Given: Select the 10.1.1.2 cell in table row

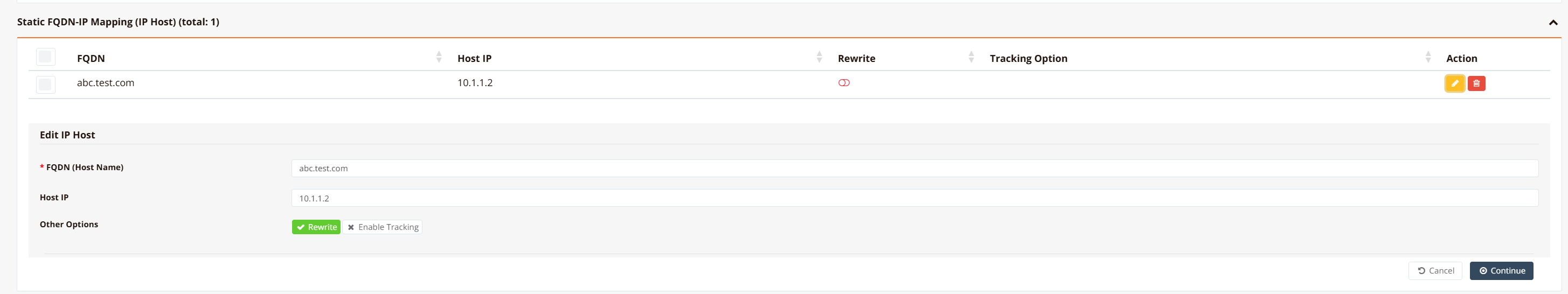Looking at the screenshot, I should [x=475, y=83].
